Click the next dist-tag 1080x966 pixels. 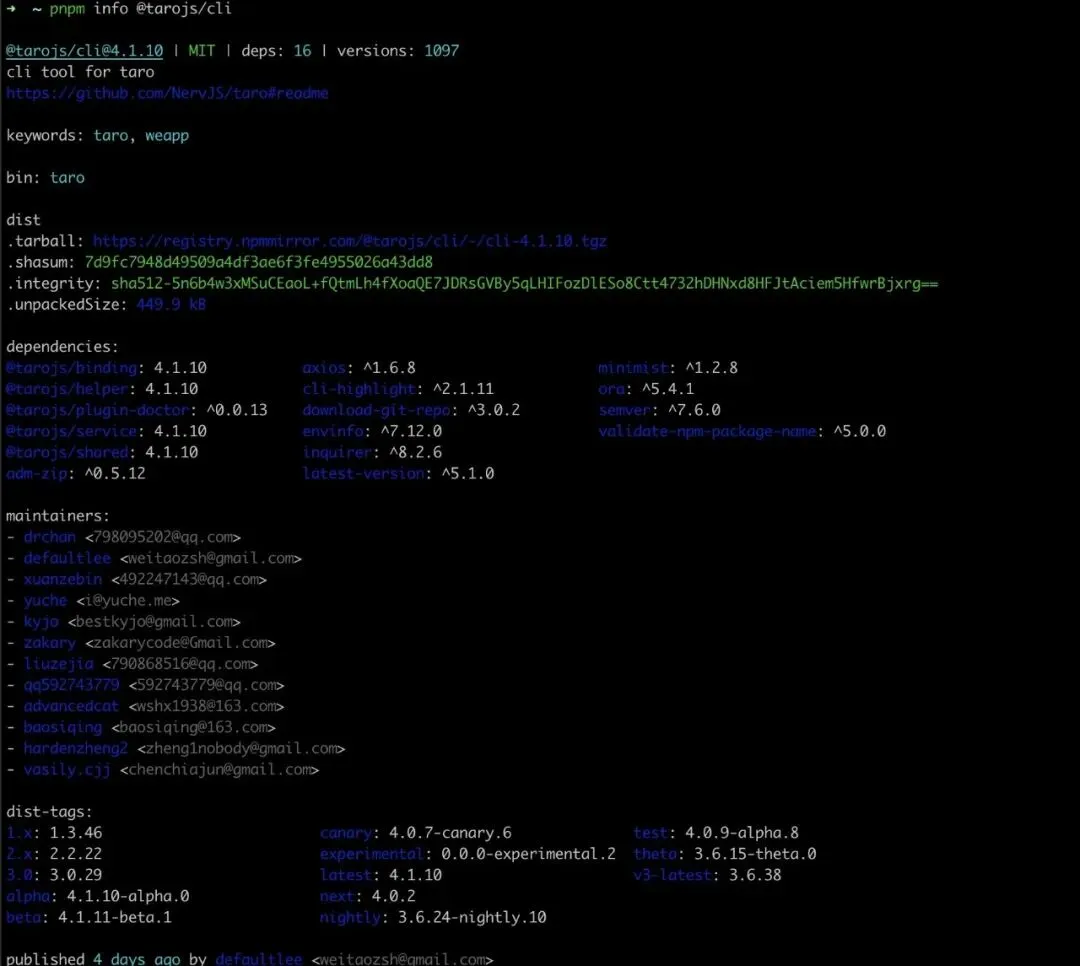(x=337, y=896)
